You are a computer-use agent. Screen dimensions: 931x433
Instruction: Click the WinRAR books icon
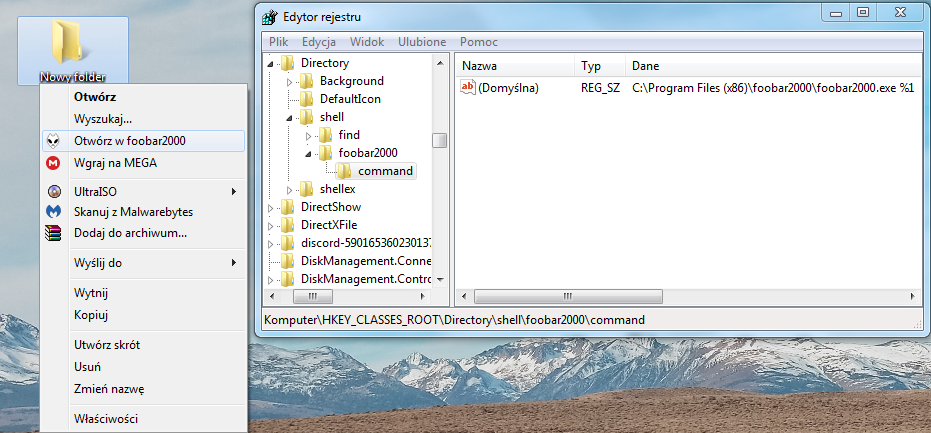53,233
